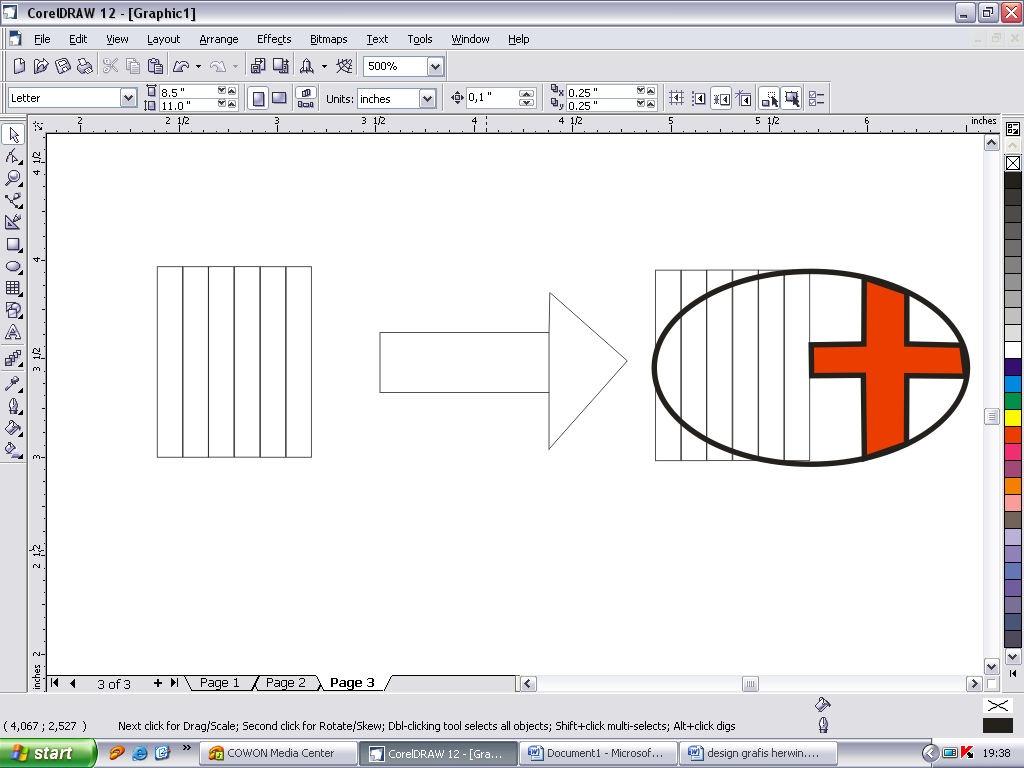1024x768 pixels.
Task: Go to the previous page arrow
Action: click(x=72, y=683)
